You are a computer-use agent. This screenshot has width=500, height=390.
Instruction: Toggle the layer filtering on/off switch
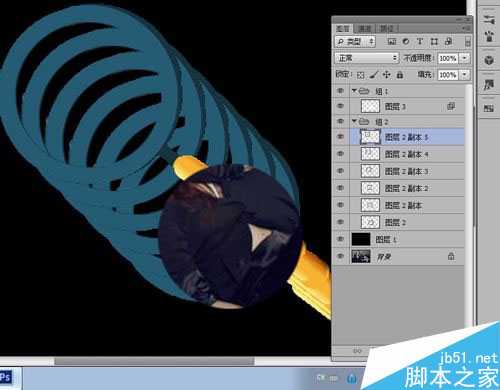(468, 42)
